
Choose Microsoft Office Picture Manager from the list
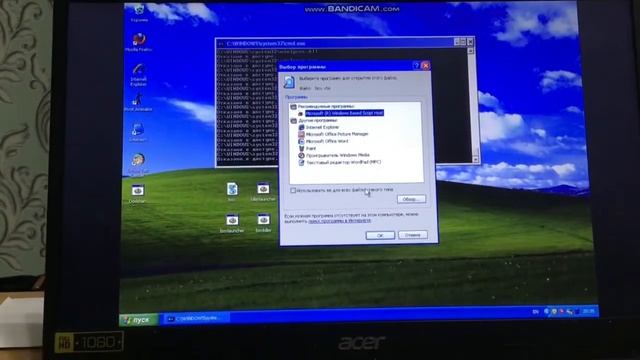click(337, 134)
